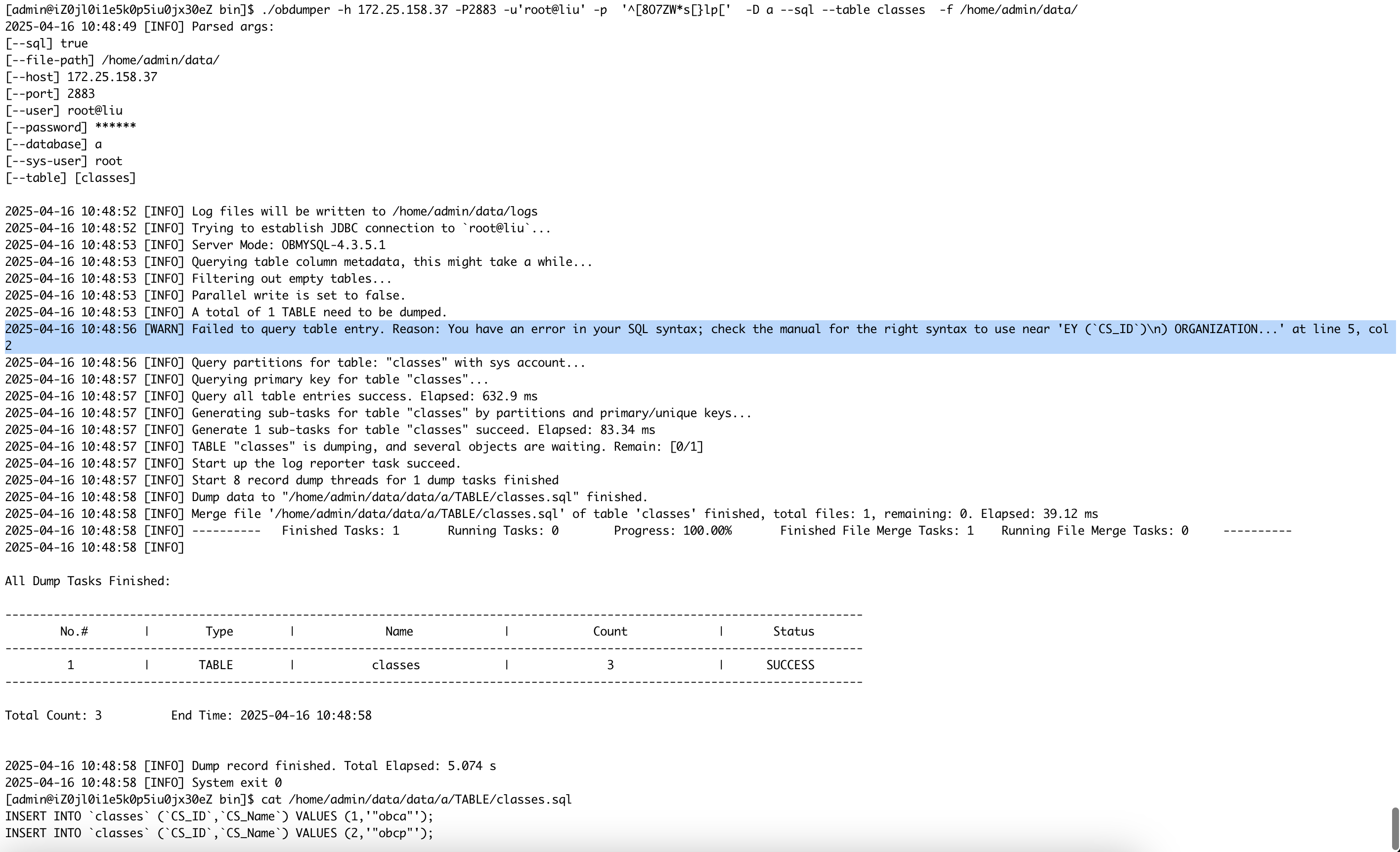Click 'Query partitions for table' log line
1400x852 pixels.
pyautogui.click(x=296, y=362)
